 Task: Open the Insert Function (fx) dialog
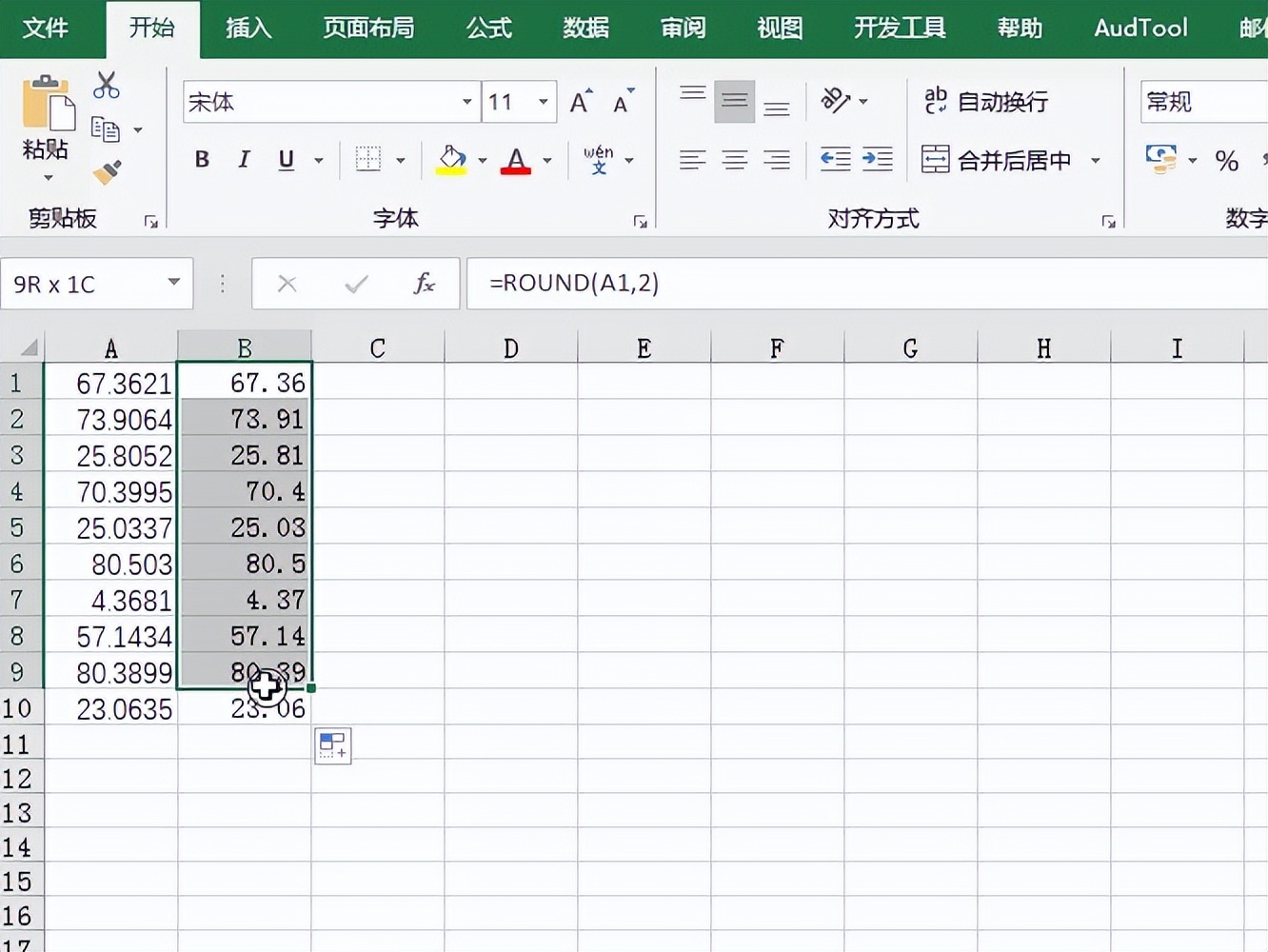tap(423, 283)
